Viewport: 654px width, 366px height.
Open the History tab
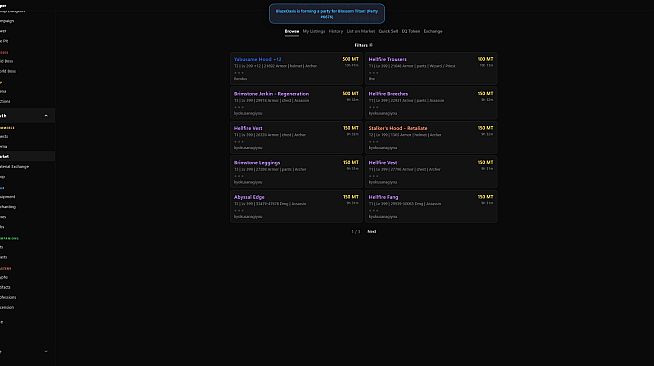(x=336, y=31)
